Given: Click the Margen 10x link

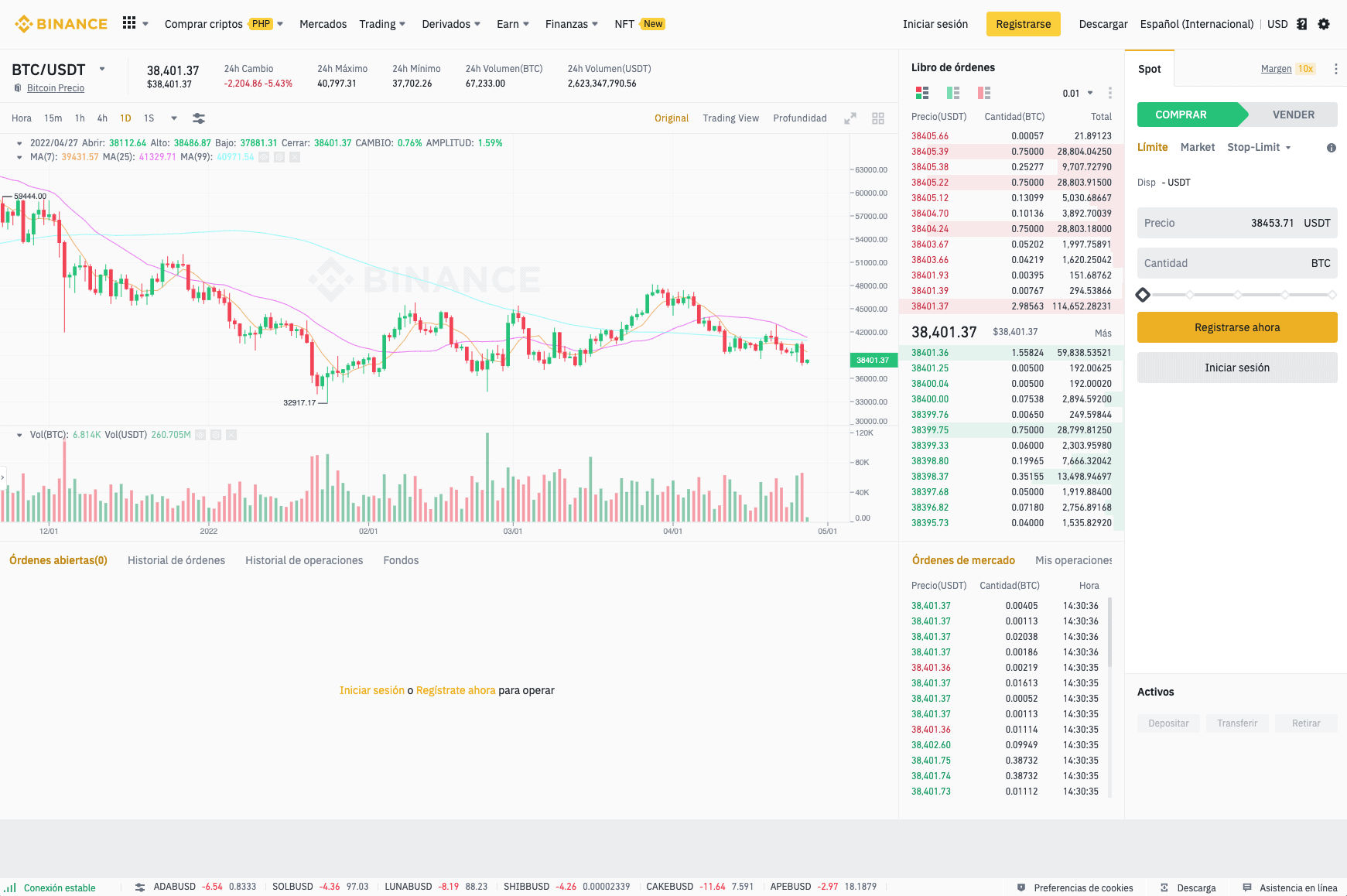Looking at the screenshot, I should [1288, 69].
